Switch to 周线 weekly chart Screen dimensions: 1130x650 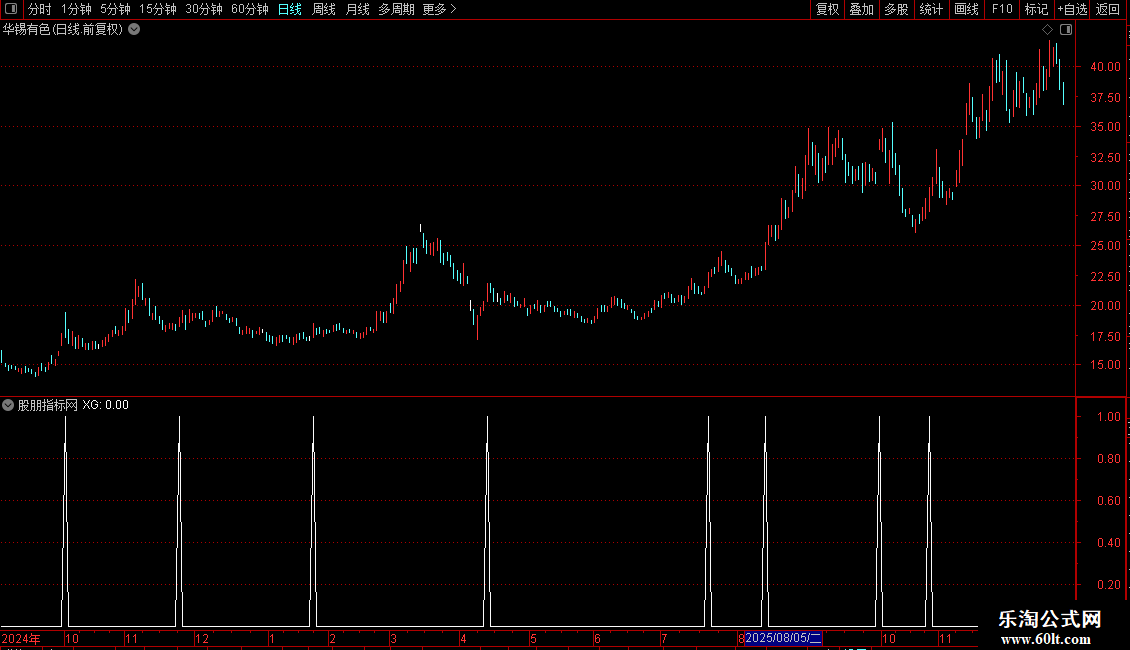(324, 9)
